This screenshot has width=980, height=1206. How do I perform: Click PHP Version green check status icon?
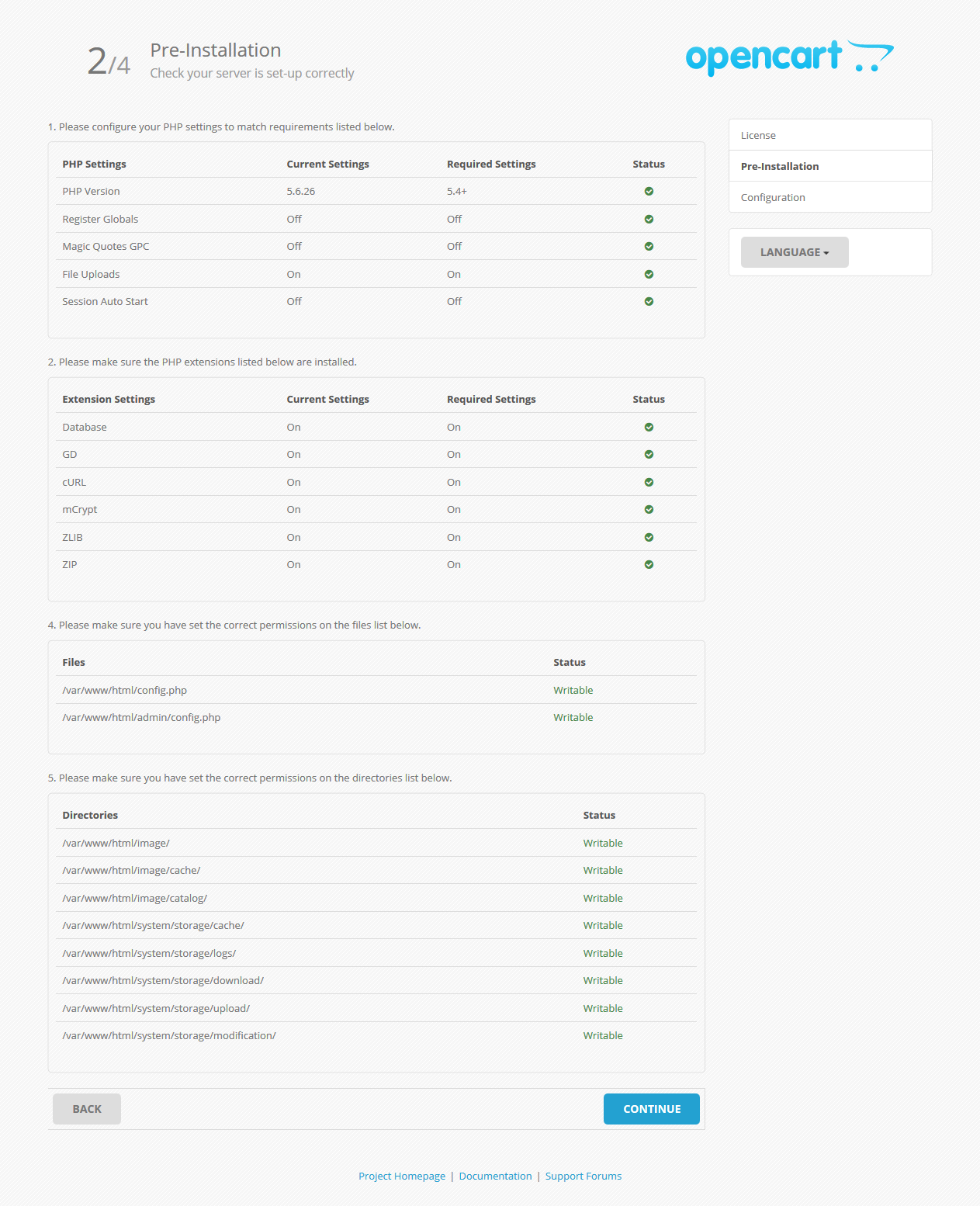click(x=649, y=192)
